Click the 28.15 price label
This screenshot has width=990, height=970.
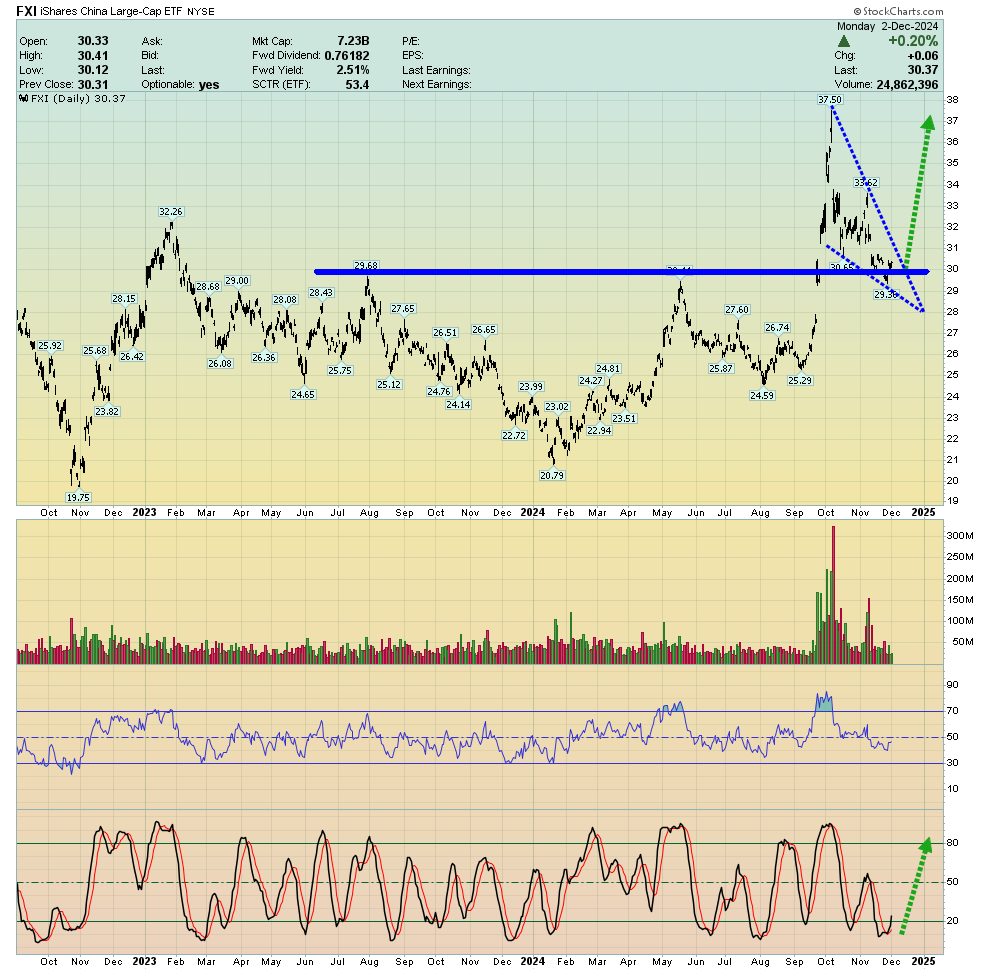[124, 299]
